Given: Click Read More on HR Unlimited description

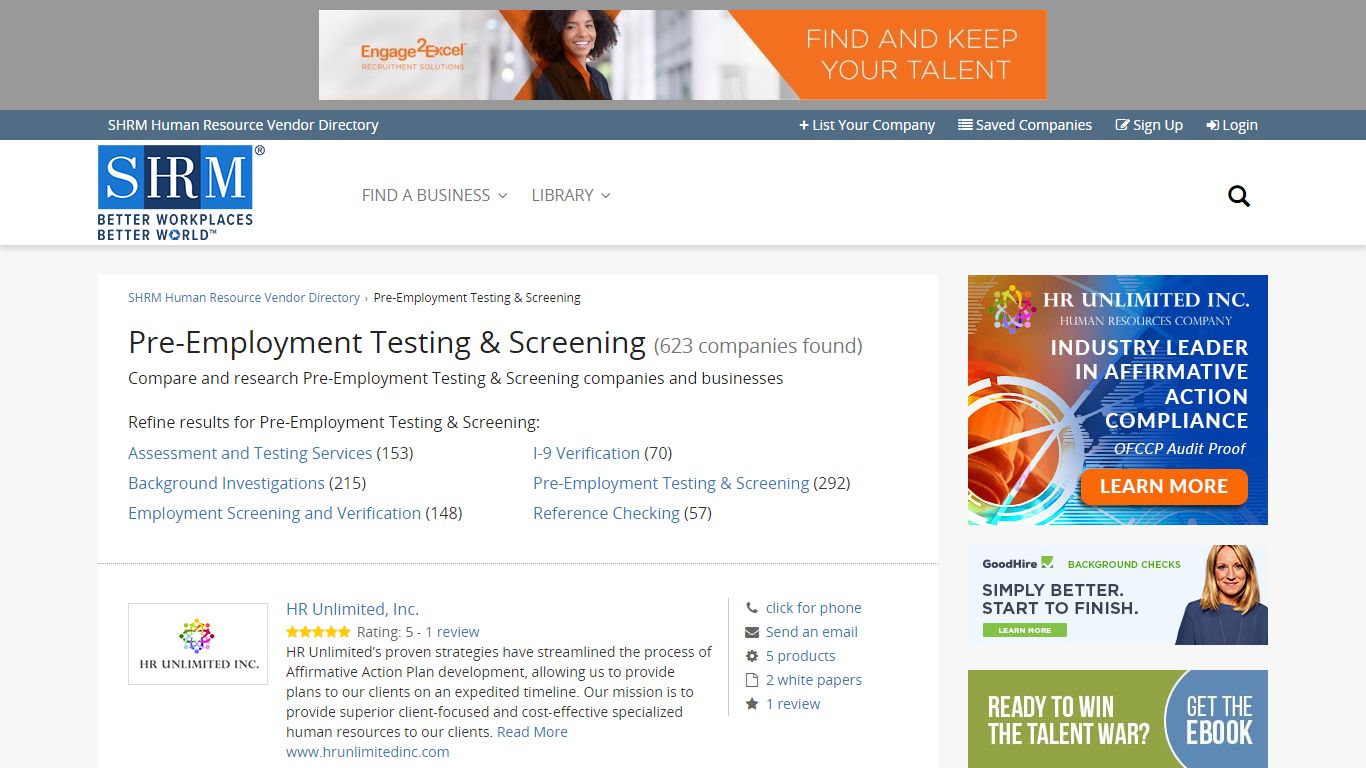Looking at the screenshot, I should tap(532, 732).
